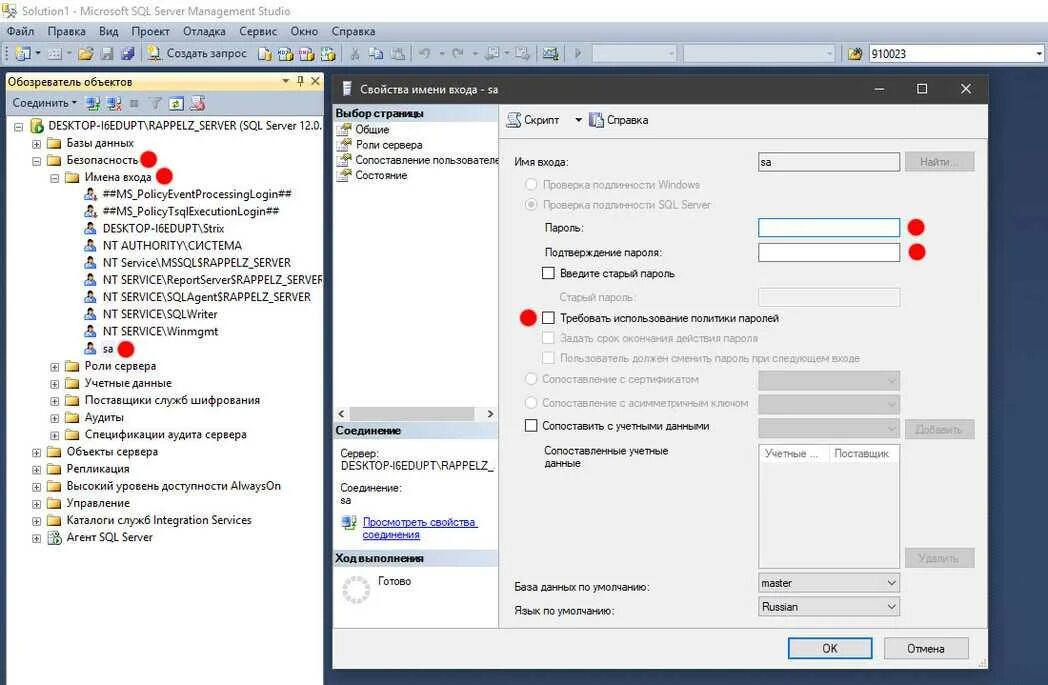Select Состояние page in dialog
Screen dimensions: 1048x685
coord(381,175)
